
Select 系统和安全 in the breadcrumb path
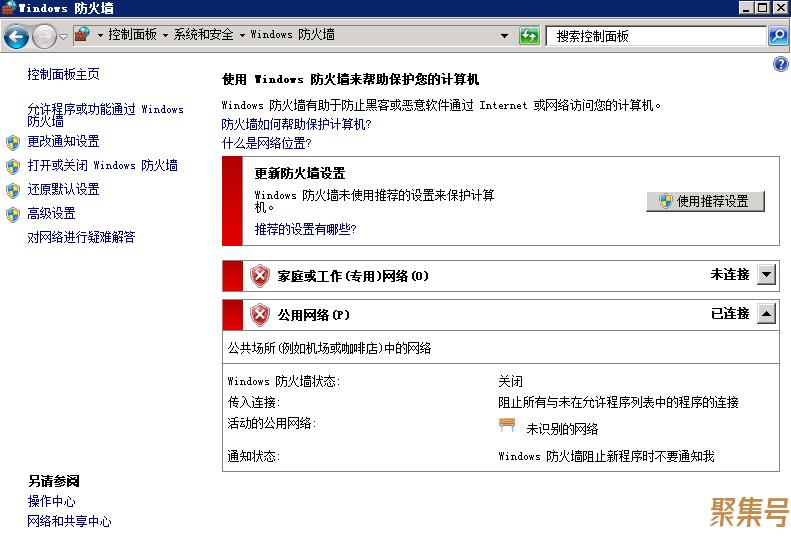pyautogui.click(x=203, y=35)
